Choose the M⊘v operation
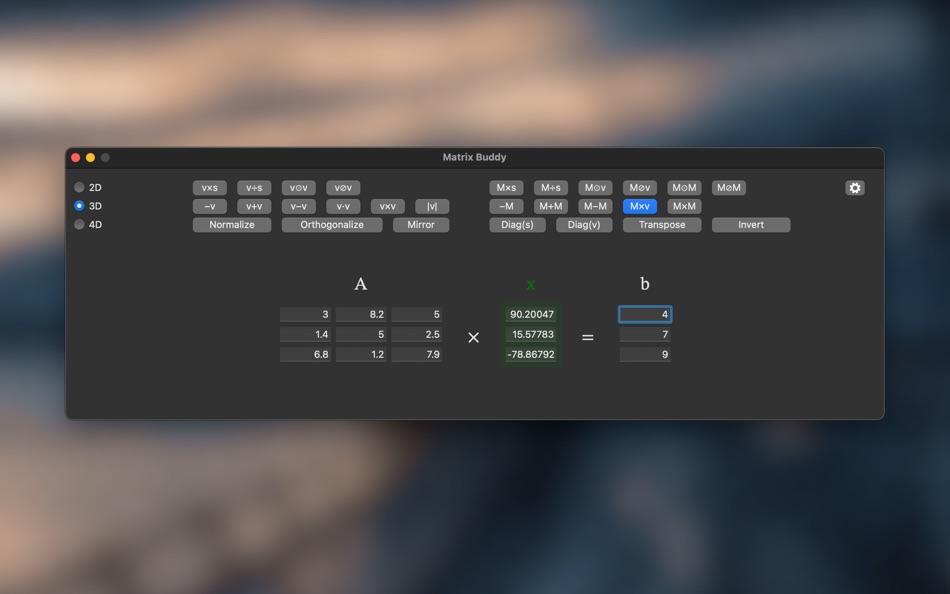The width and height of the screenshot is (950, 594). [640, 188]
